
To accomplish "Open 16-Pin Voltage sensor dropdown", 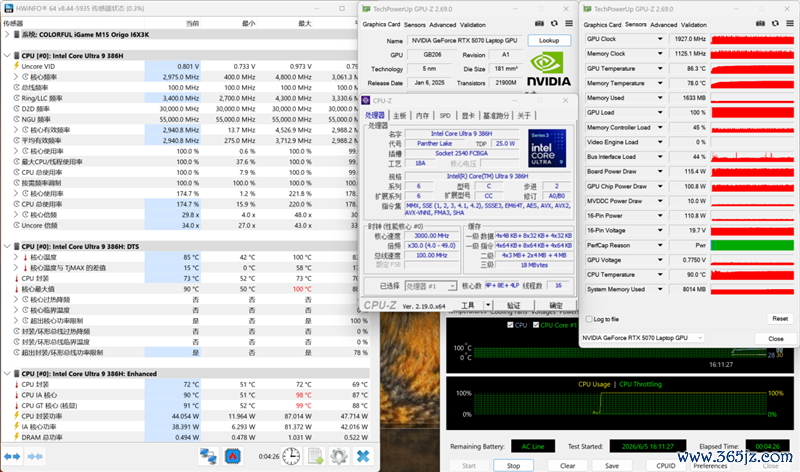I will (x=660, y=231).
